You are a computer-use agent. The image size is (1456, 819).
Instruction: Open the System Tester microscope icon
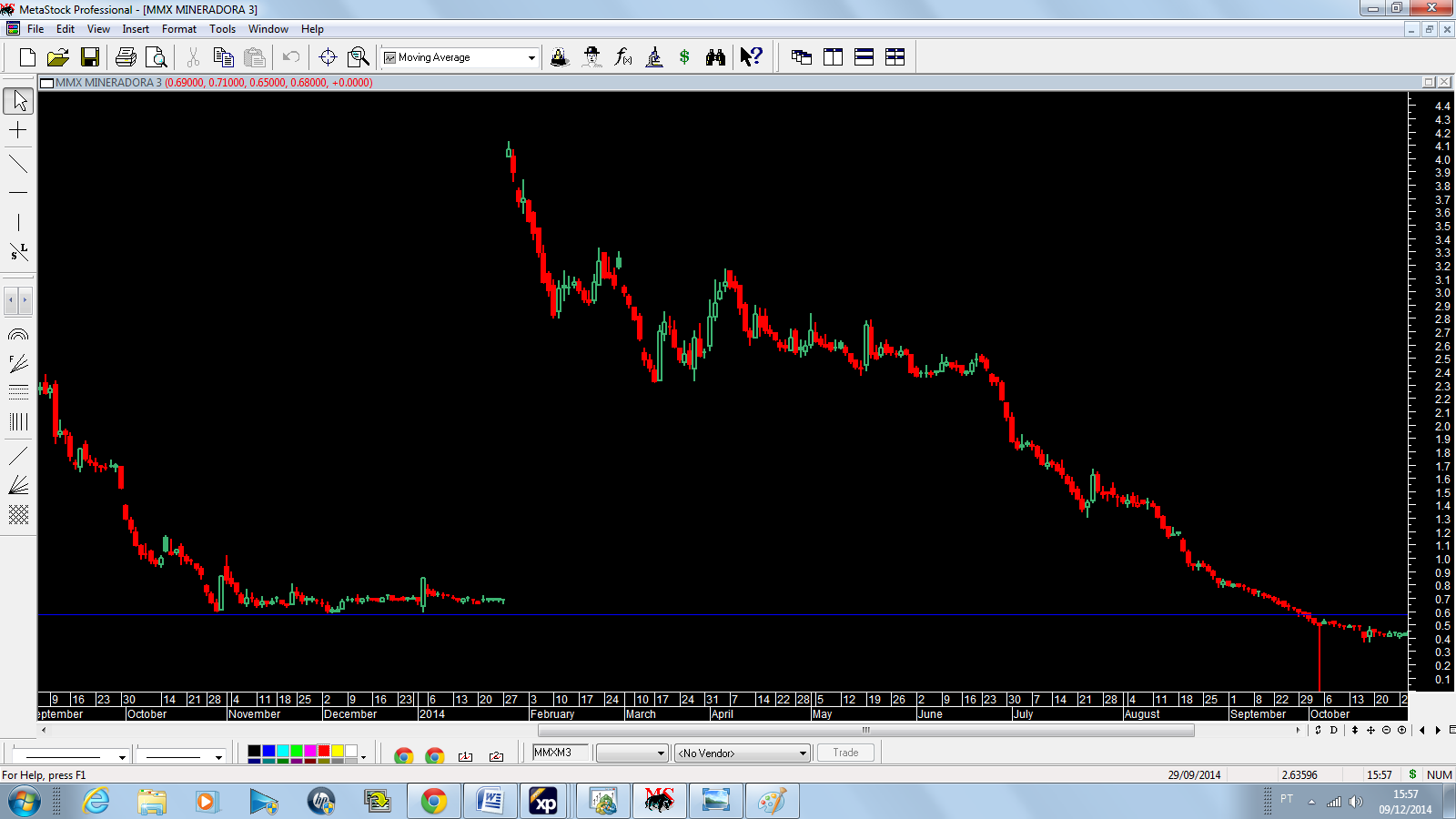tap(653, 57)
